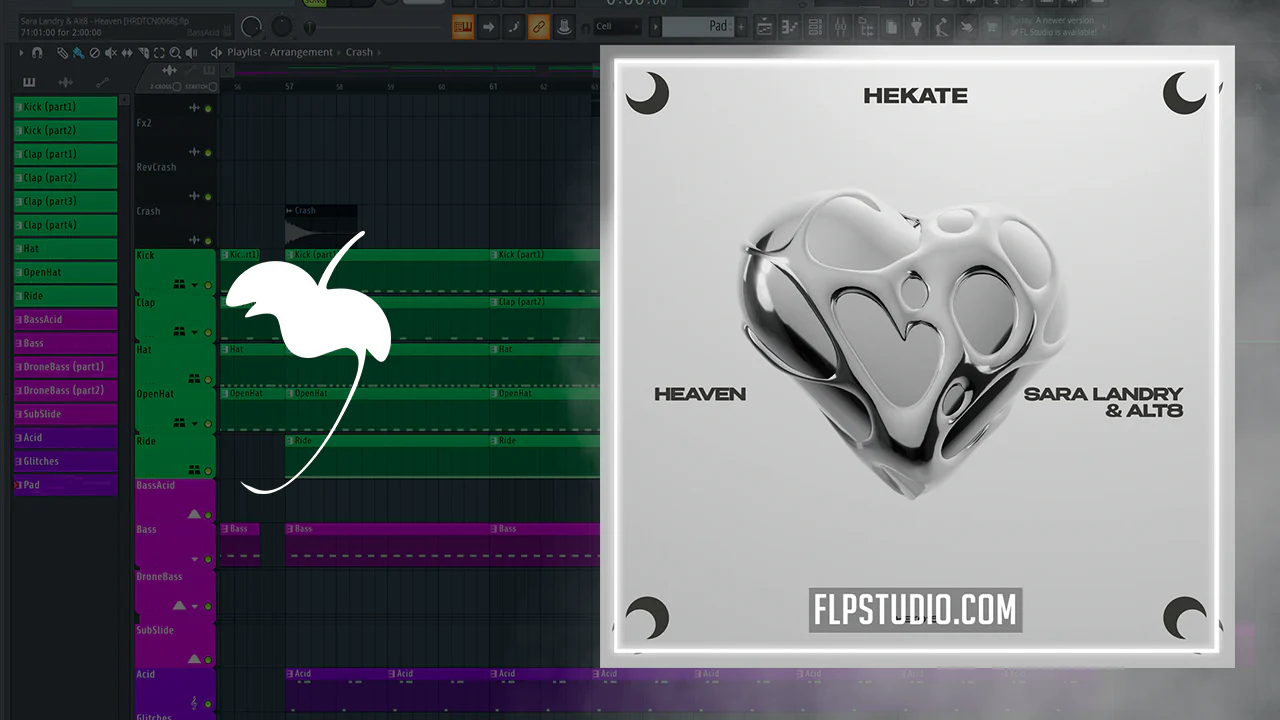Mute the Bass track LED
Screen dimensions: 1280x720
[x=208, y=560]
